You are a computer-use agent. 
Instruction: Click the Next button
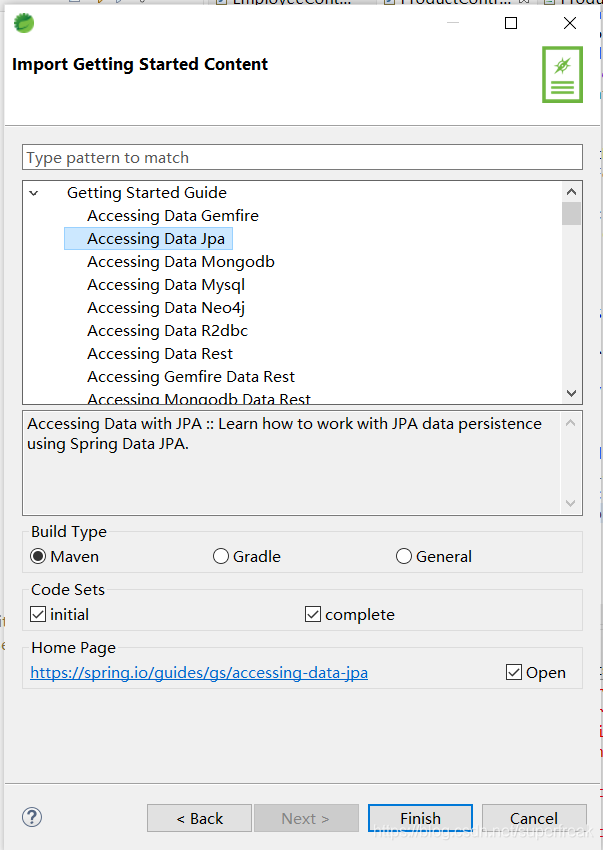pyautogui.click(x=306, y=818)
